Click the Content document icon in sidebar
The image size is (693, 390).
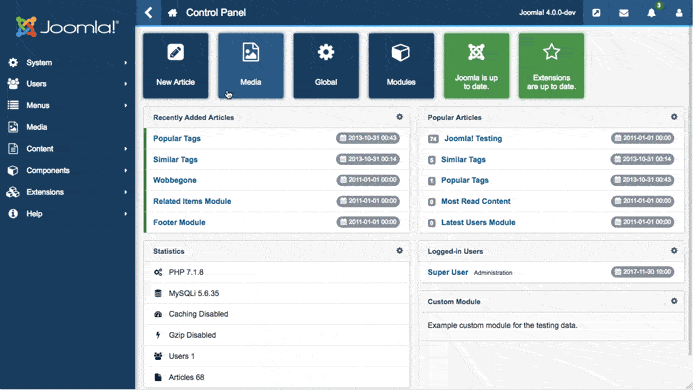(x=13, y=149)
